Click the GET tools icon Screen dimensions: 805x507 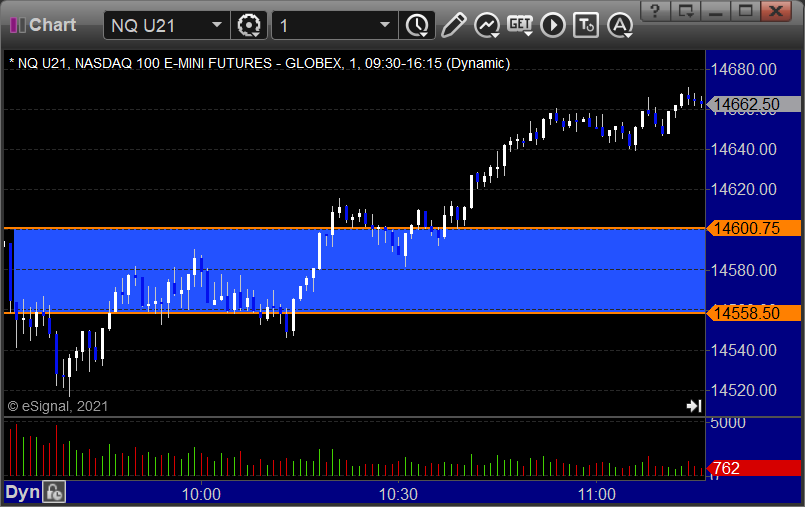pyautogui.click(x=520, y=25)
